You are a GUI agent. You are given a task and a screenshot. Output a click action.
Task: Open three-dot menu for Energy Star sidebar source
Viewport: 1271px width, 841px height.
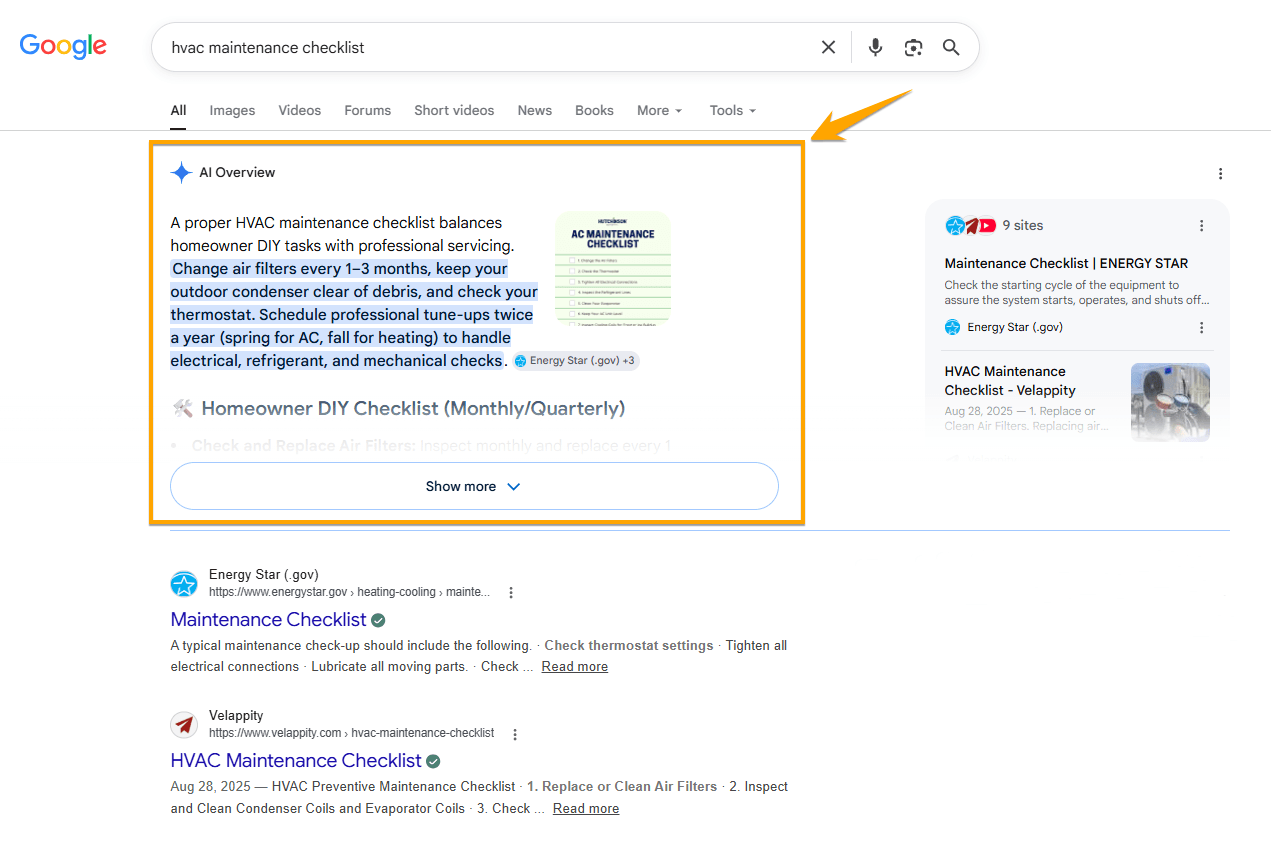pyautogui.click(x=1201, y=328)
